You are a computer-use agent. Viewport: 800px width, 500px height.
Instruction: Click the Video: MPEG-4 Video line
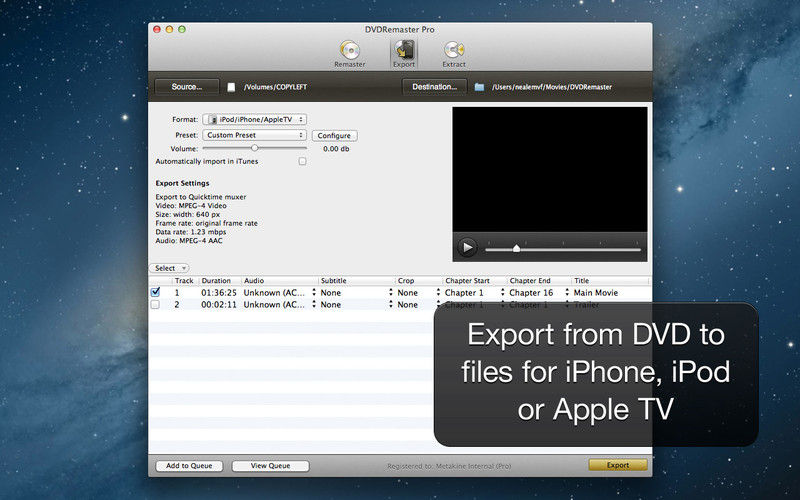(191, 206)
